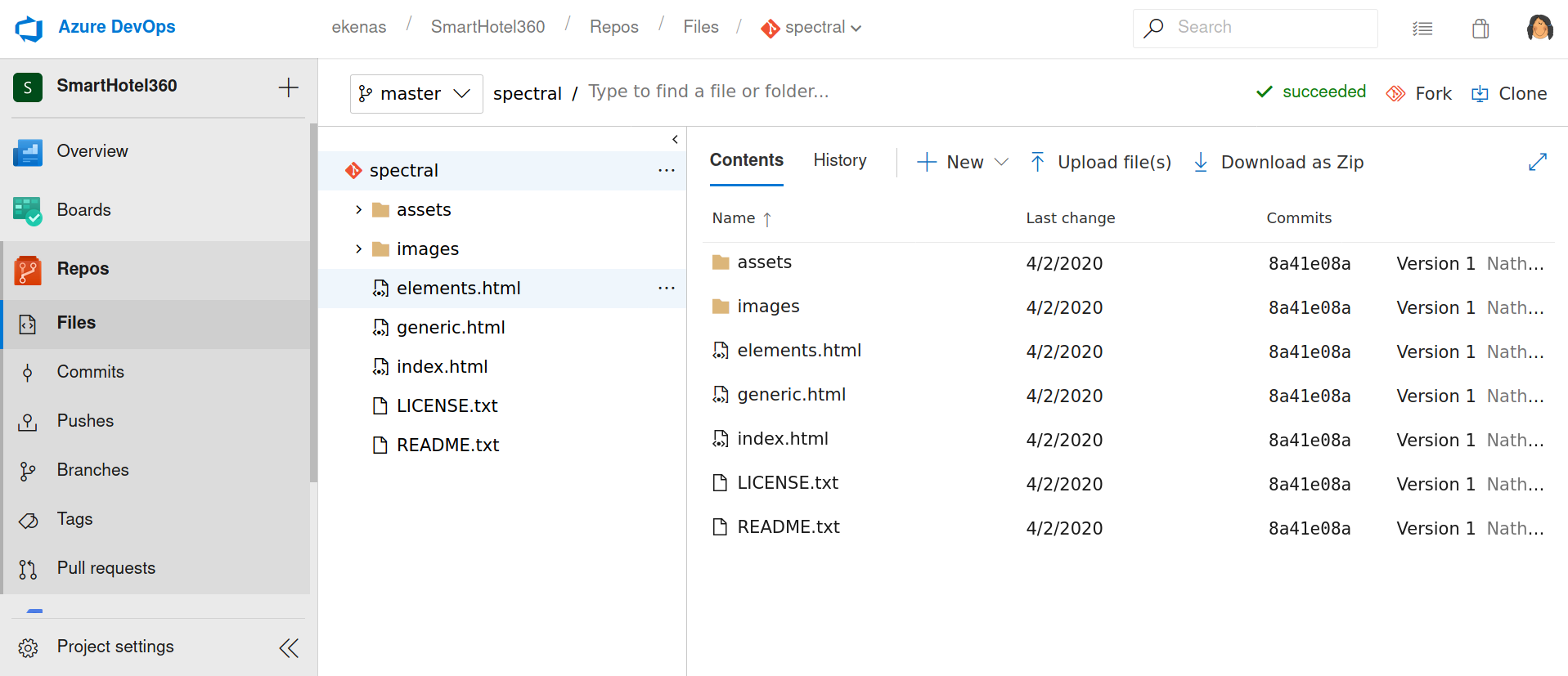Hide the file tree pane

675,140
